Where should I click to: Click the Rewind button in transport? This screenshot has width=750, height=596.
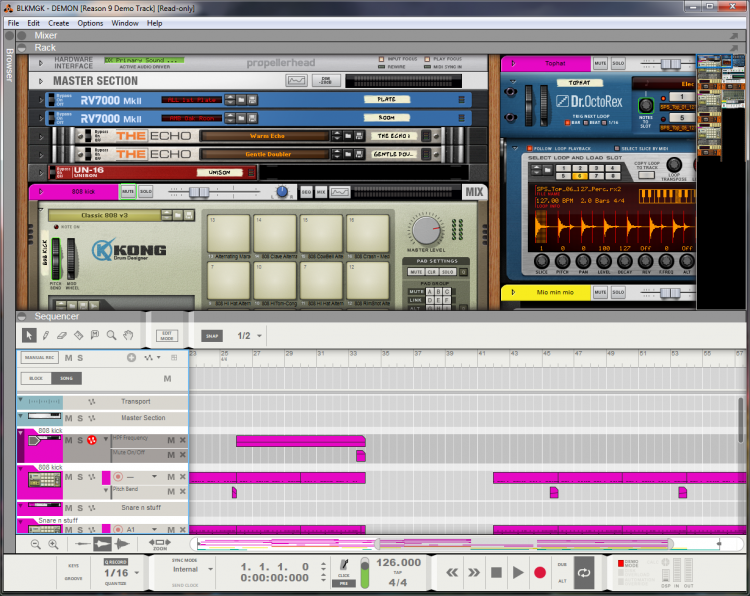click(451, 573)
